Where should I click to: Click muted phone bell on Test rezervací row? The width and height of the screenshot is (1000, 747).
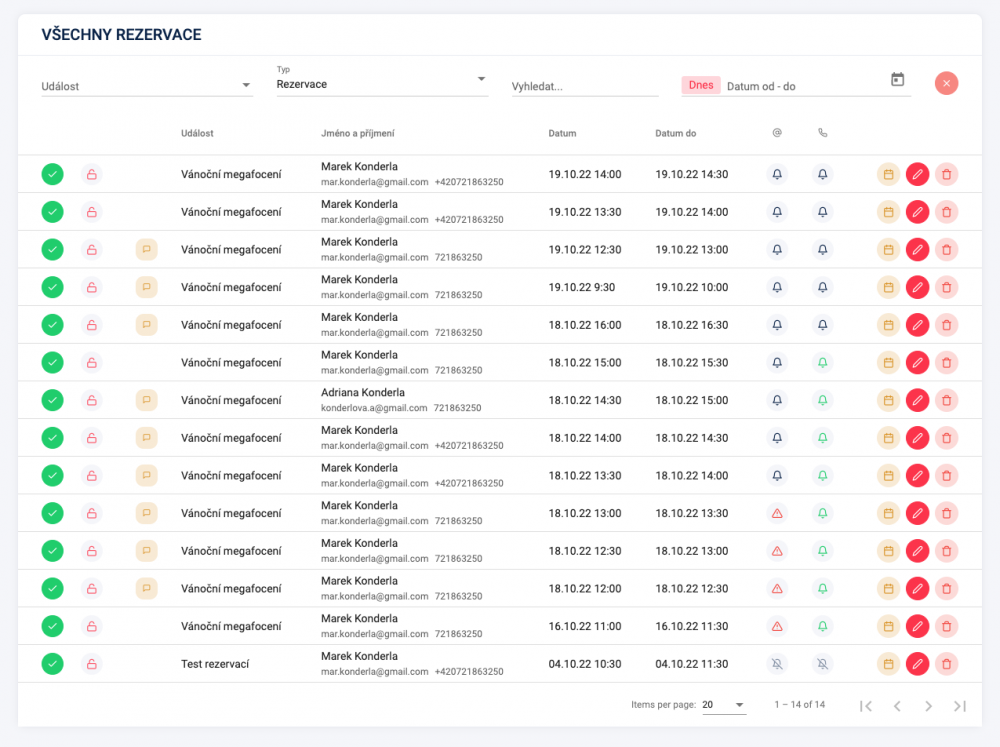(823, 663)
